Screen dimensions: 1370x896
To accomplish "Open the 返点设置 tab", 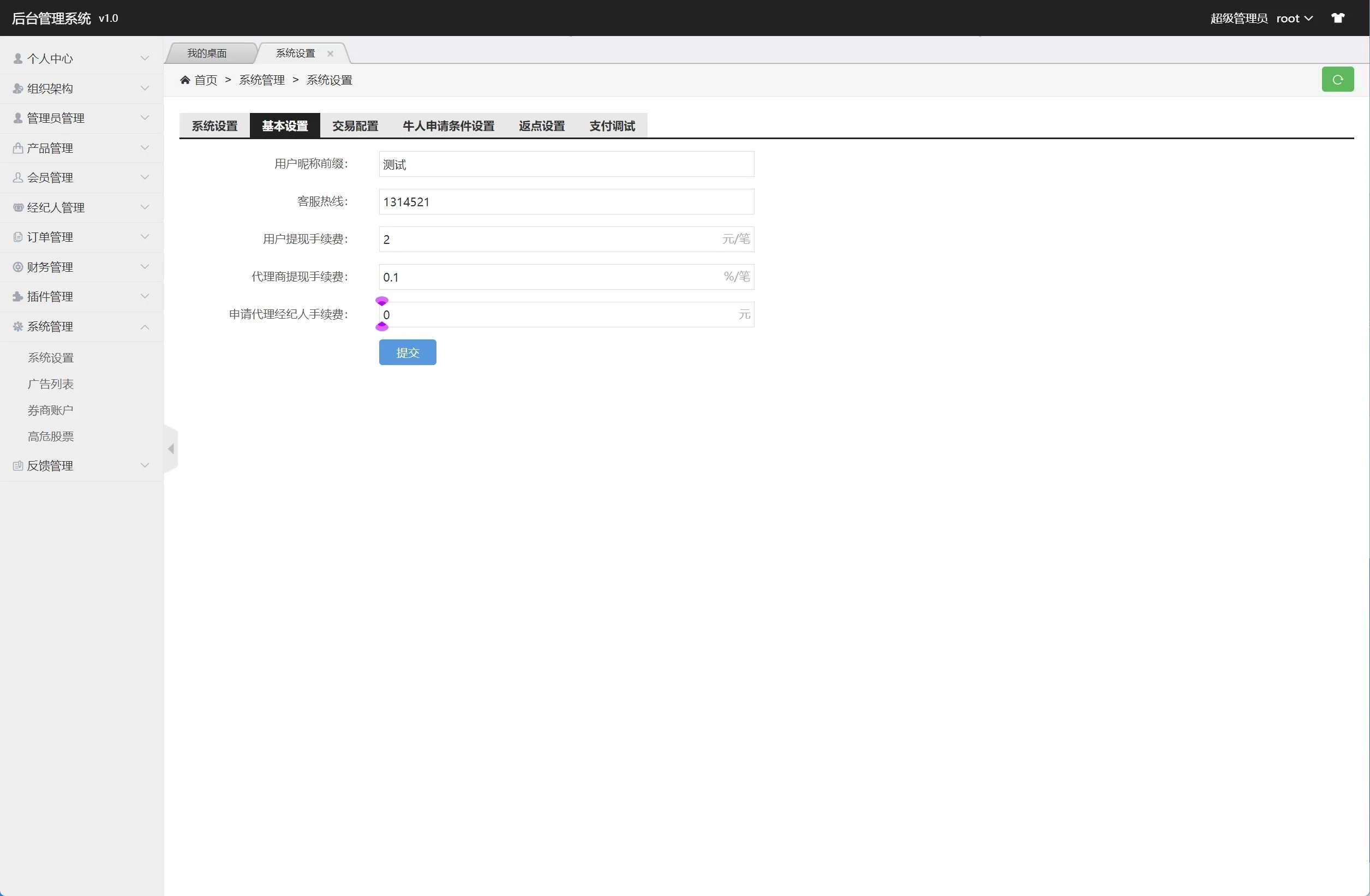I will (x=541, y=126).
